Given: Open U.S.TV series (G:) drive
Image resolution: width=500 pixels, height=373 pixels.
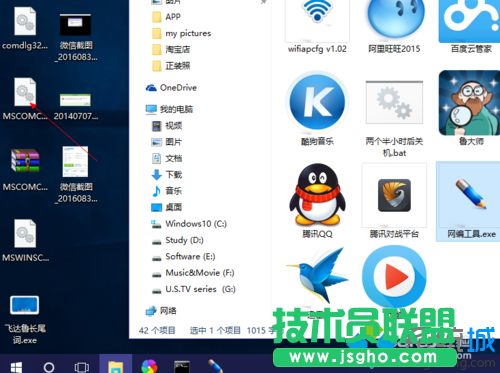Looking at the screenshot, I should [x=194, y=289].
